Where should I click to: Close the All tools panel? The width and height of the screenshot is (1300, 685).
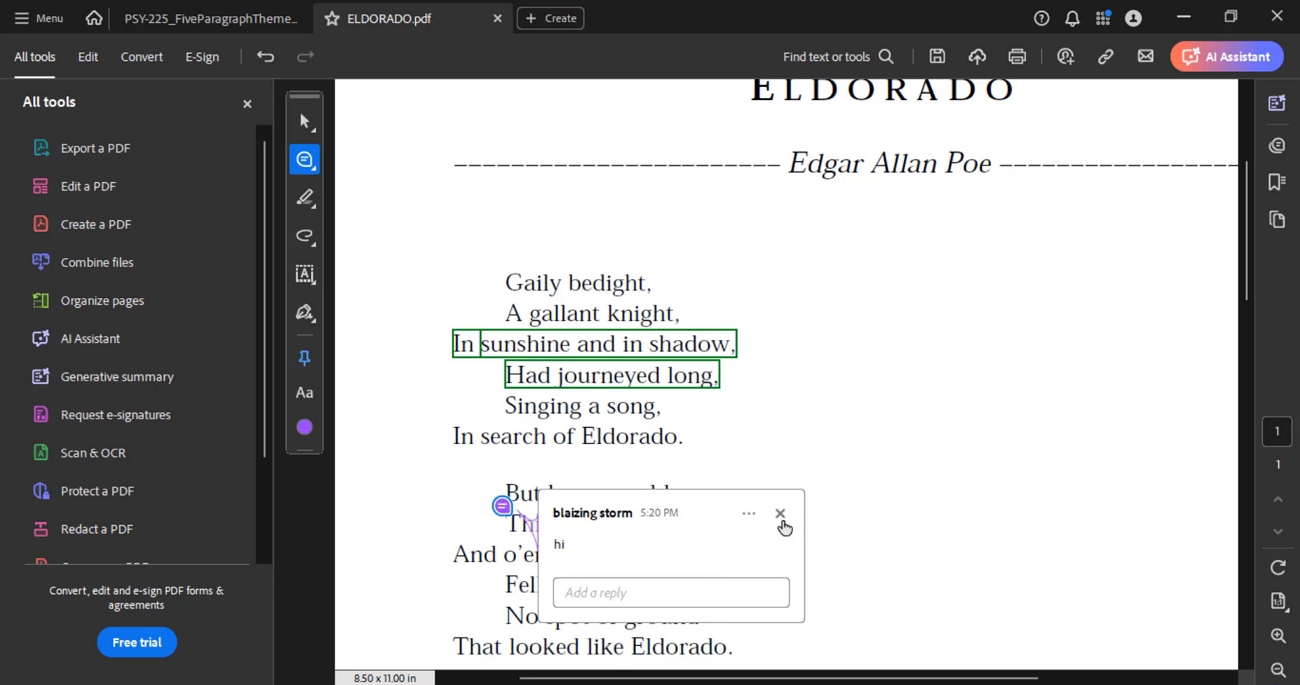click(247, 104)
